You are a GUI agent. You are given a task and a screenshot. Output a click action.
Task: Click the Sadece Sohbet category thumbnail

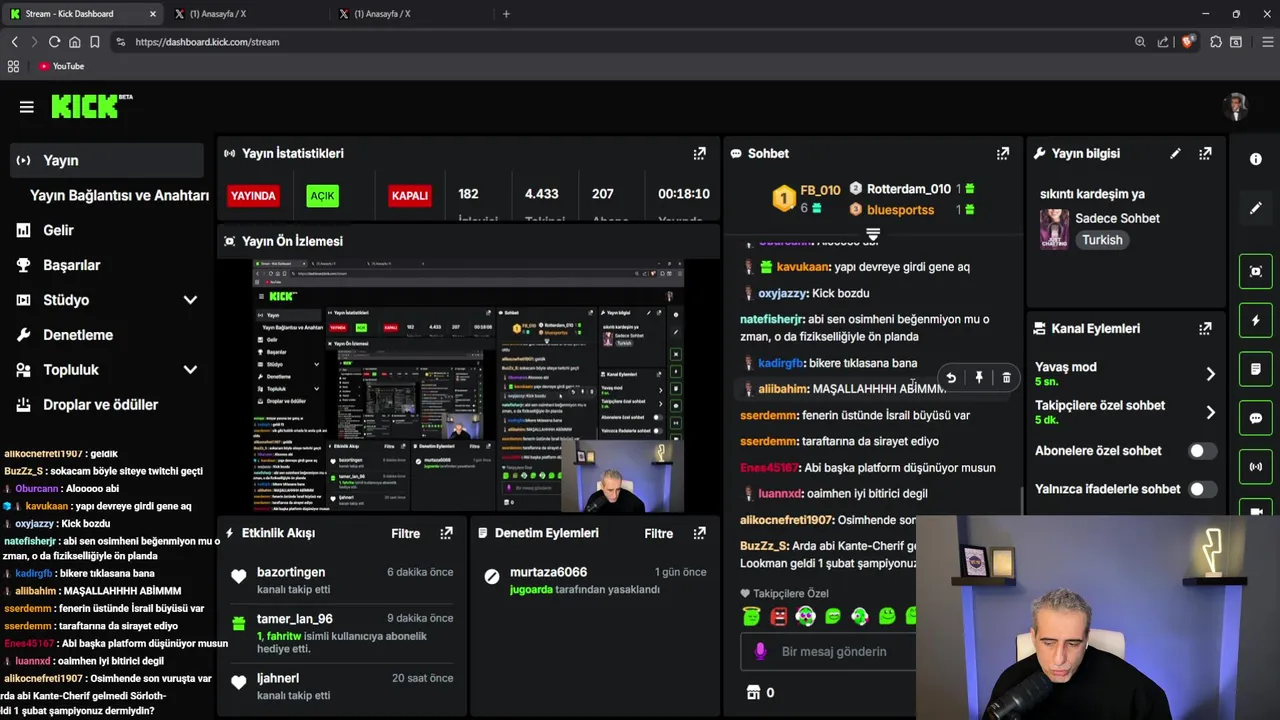click(x=1054, y=229)
